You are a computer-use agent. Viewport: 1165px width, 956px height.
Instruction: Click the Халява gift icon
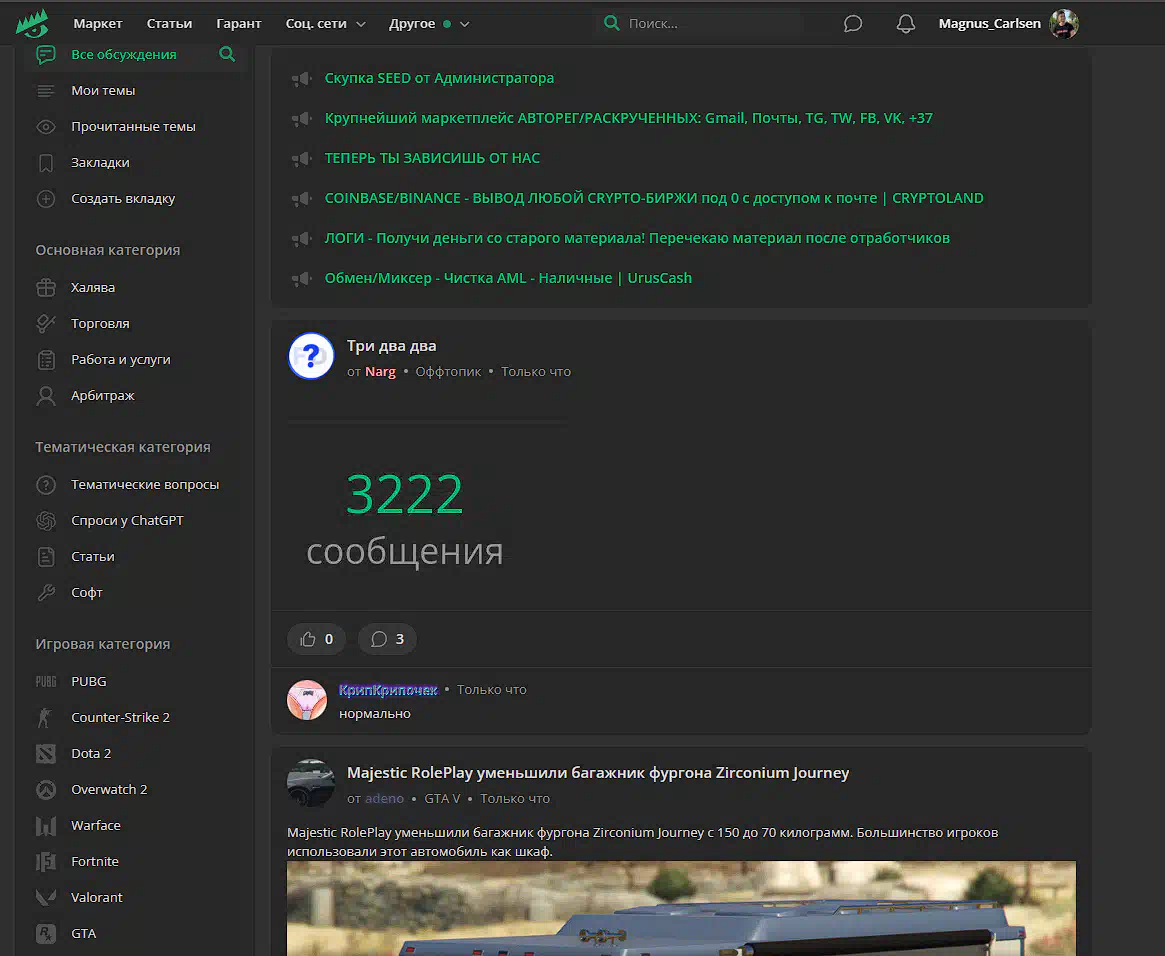pyautogui.click(x=46, y=287)
